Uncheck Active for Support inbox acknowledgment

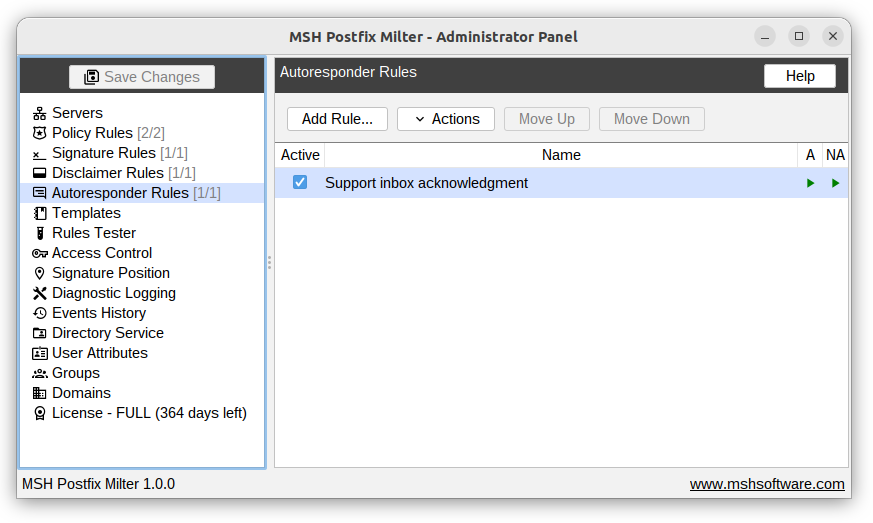(x=300, y=182)
